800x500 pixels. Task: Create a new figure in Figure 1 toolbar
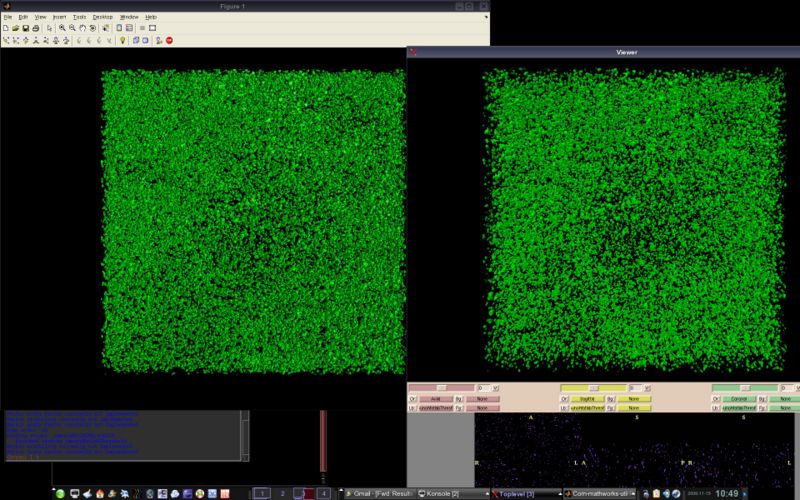pyautogui.click(x=6, y=28)
